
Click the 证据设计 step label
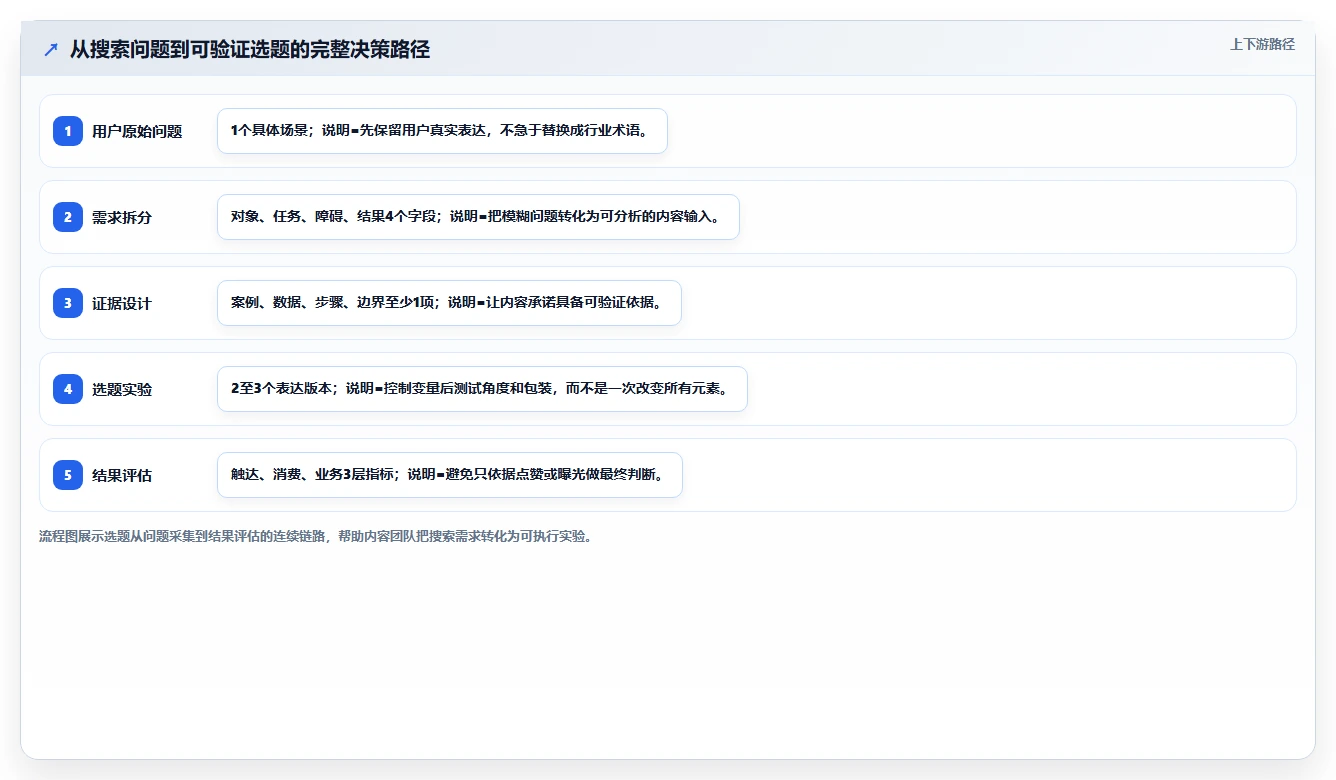click(x=122, y=303)
